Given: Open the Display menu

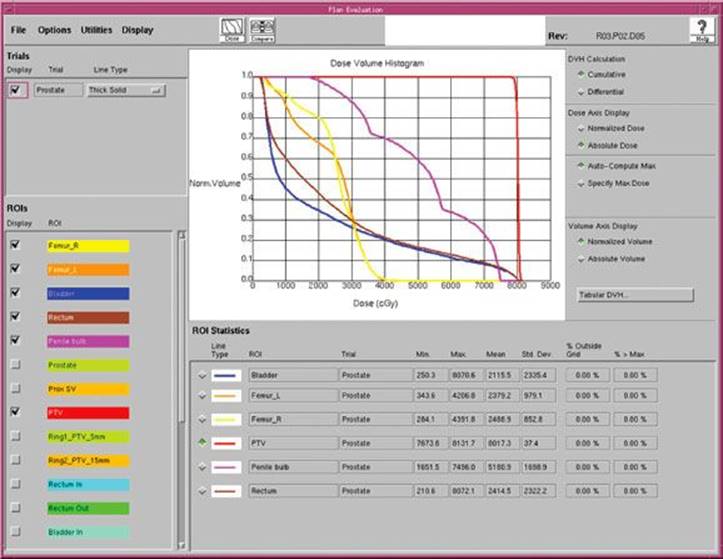Looking at the screenshot, I should click(137, 30).
